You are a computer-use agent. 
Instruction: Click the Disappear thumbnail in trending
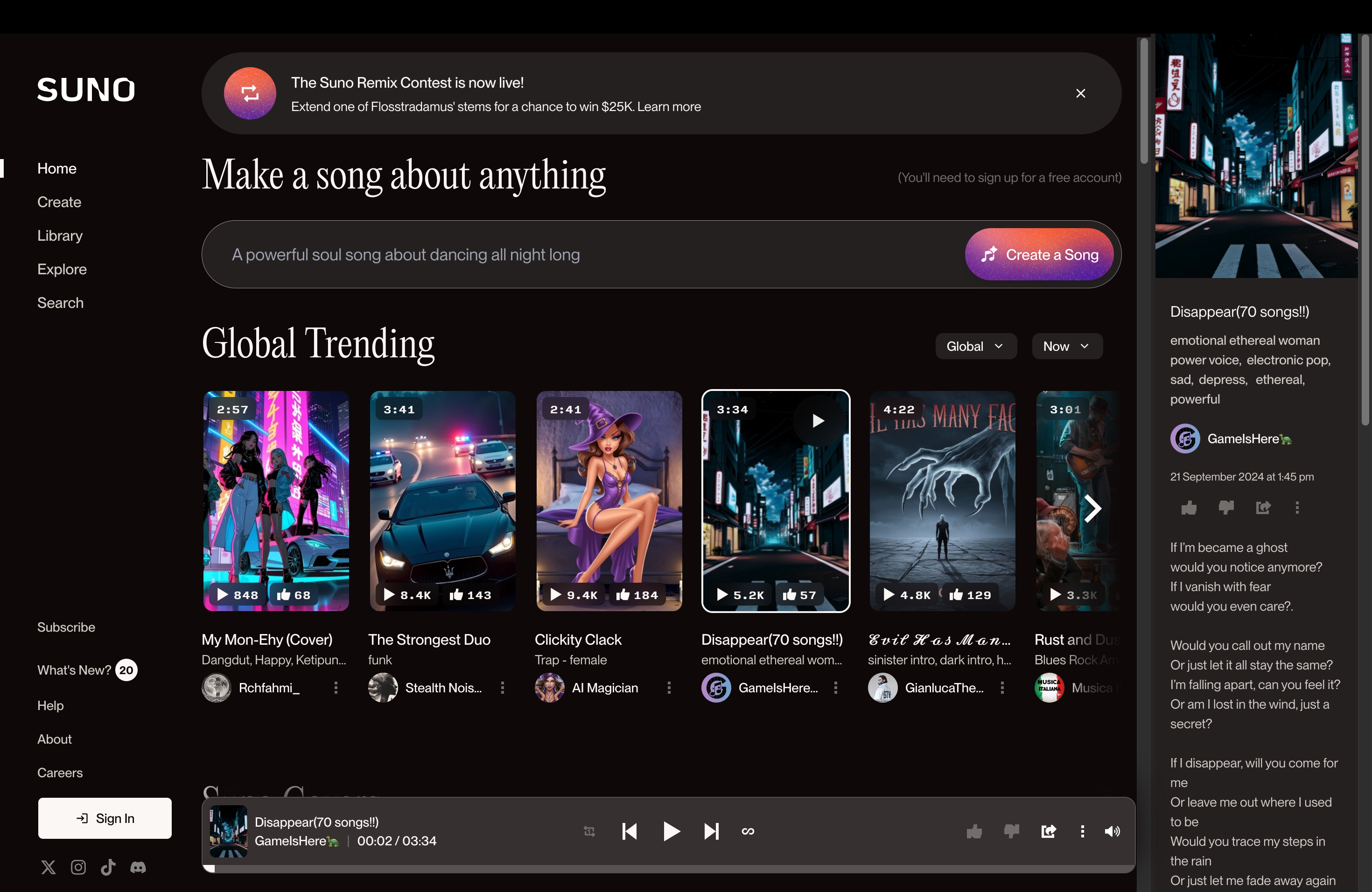776,501
